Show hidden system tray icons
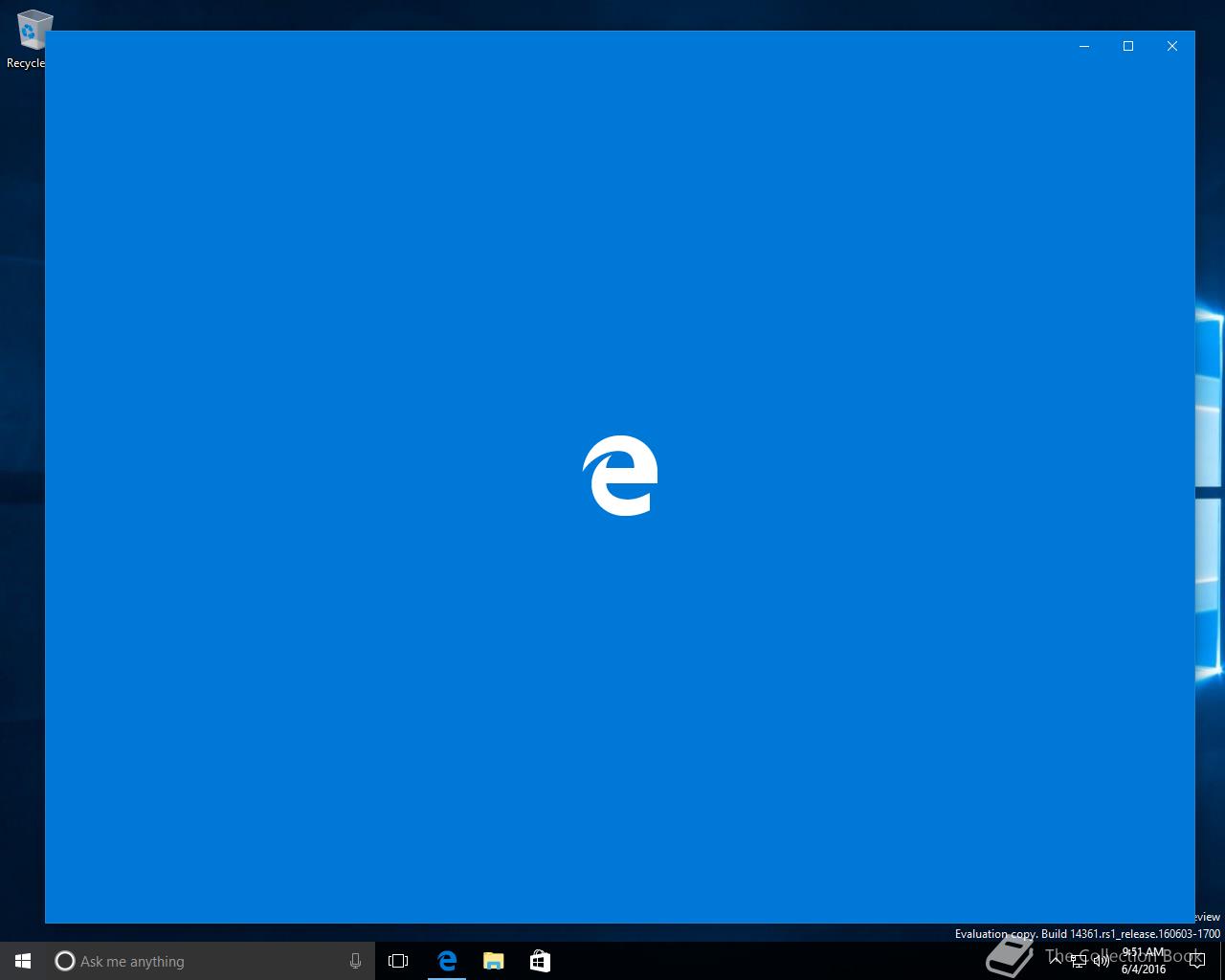This screenshot has height=980, width=1225. [x=1057, y=960]
